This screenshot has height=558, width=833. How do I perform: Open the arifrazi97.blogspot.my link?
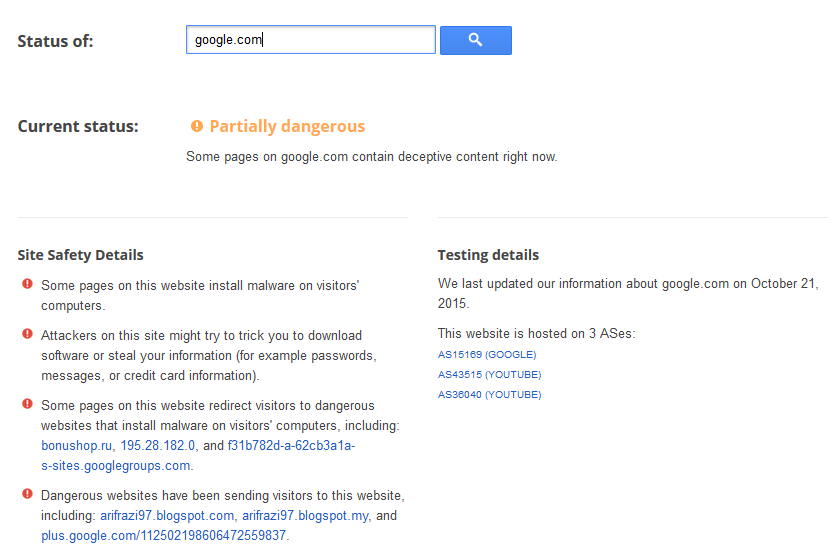tap(306, 516)
